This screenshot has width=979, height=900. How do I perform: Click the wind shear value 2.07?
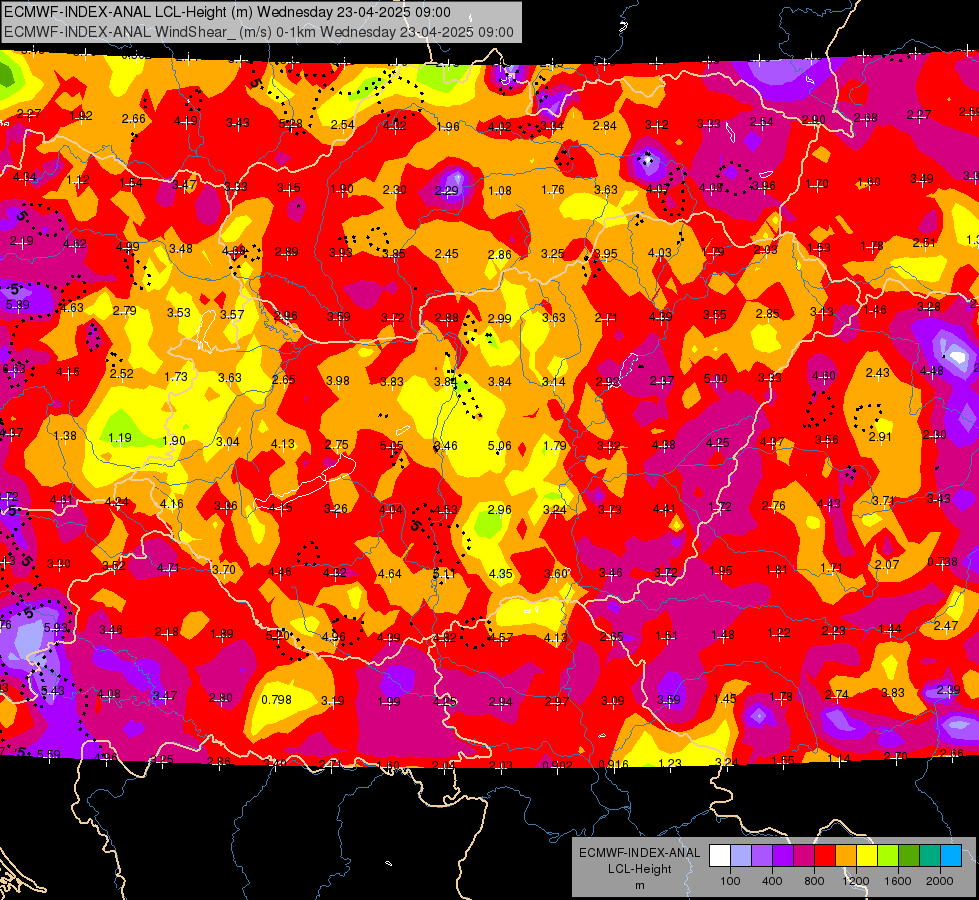click(x=887, y=565)
